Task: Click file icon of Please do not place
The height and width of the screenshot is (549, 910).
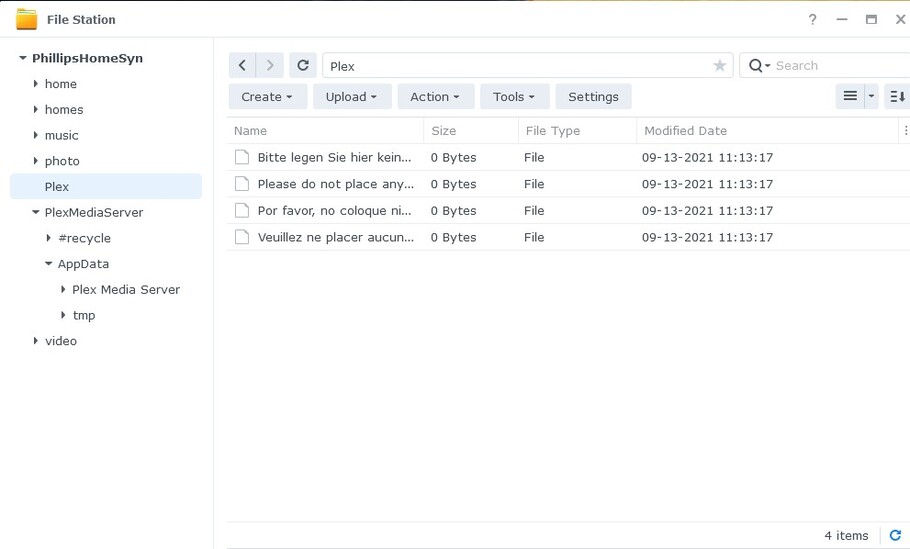Action: pos(242,184)
